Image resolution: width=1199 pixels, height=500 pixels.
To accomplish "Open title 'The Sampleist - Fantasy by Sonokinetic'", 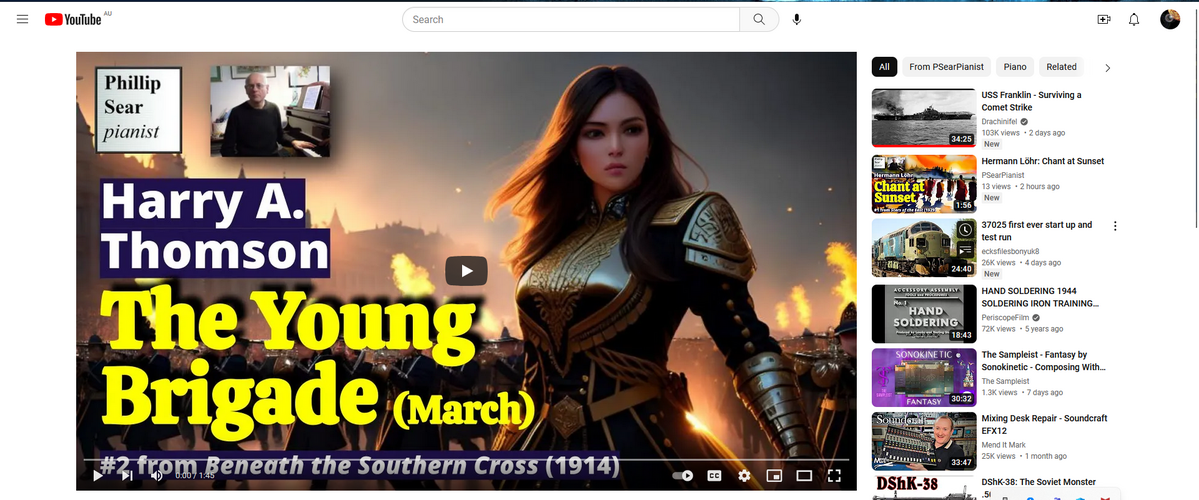I will click(1043, 361).
